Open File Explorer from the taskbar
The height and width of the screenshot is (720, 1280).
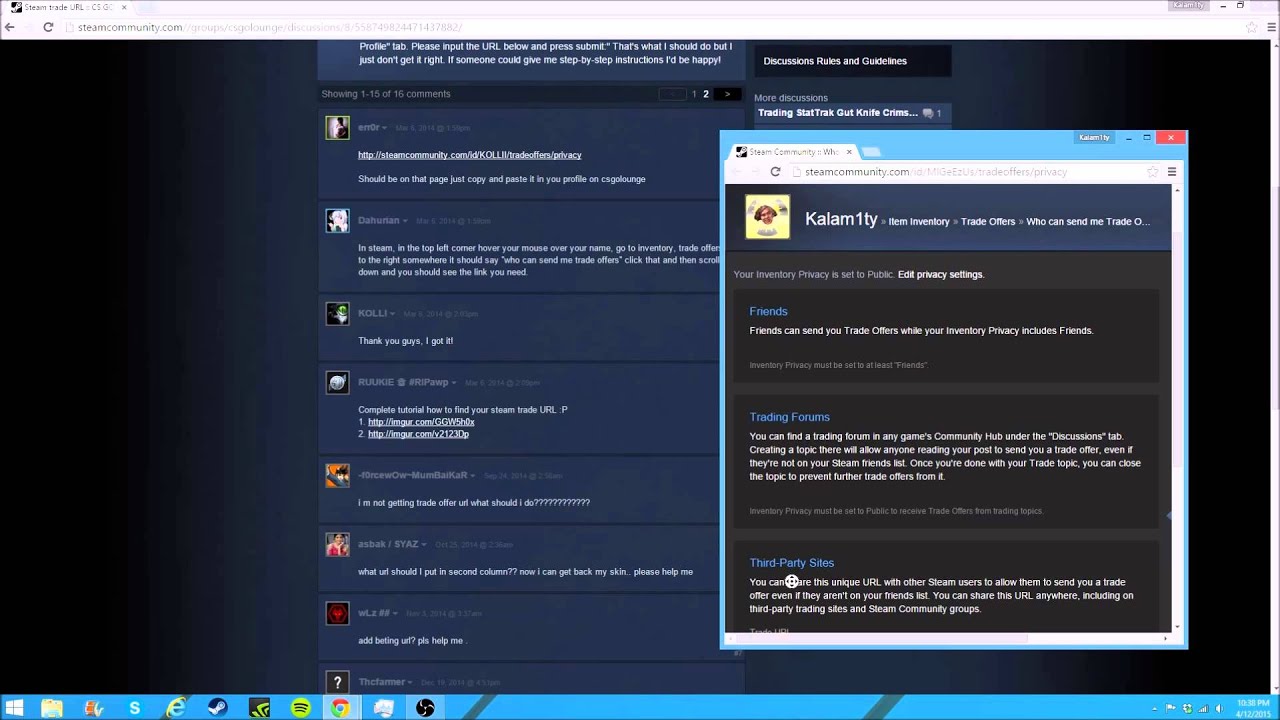point(52,708)
